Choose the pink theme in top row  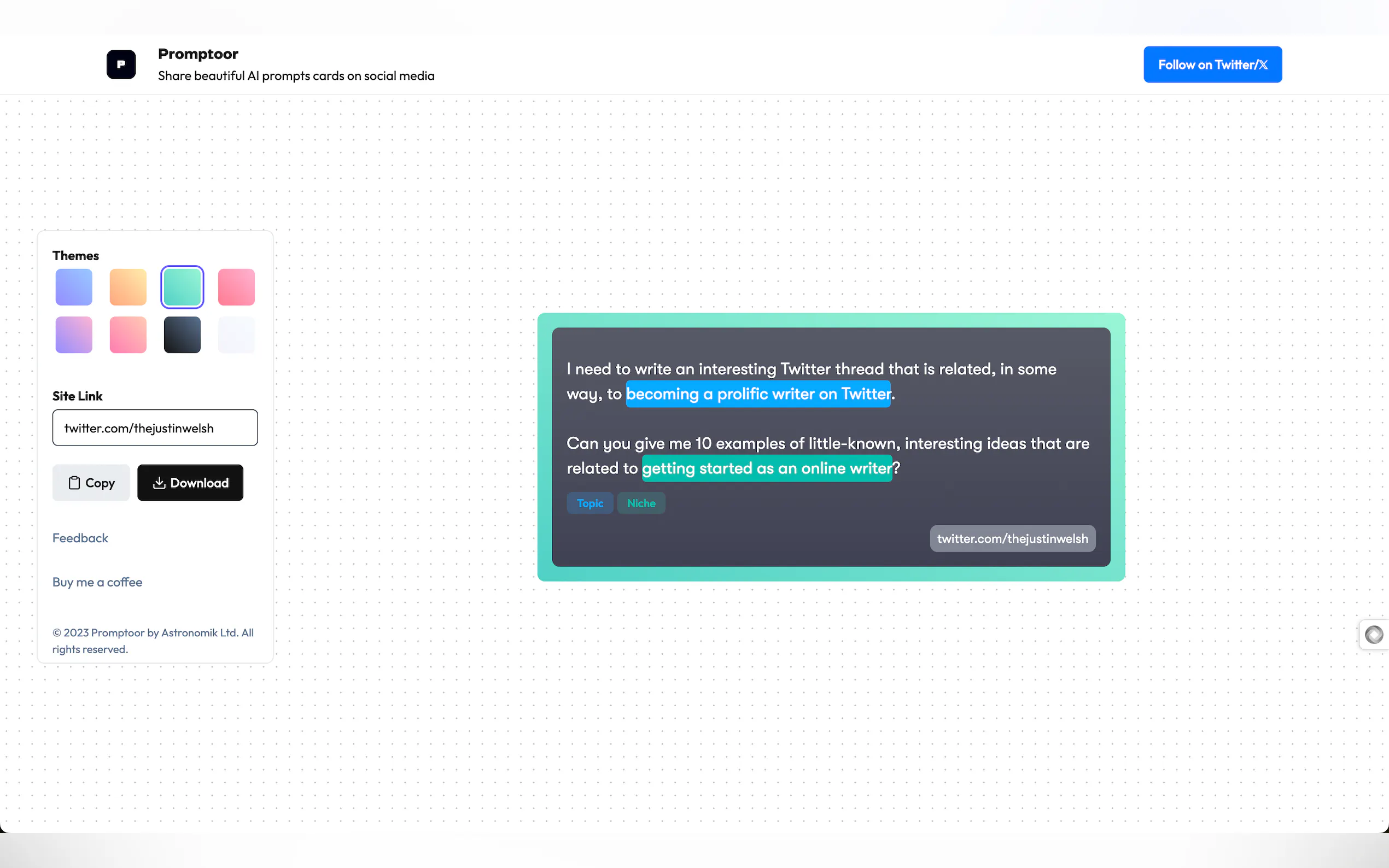[236, 287]
